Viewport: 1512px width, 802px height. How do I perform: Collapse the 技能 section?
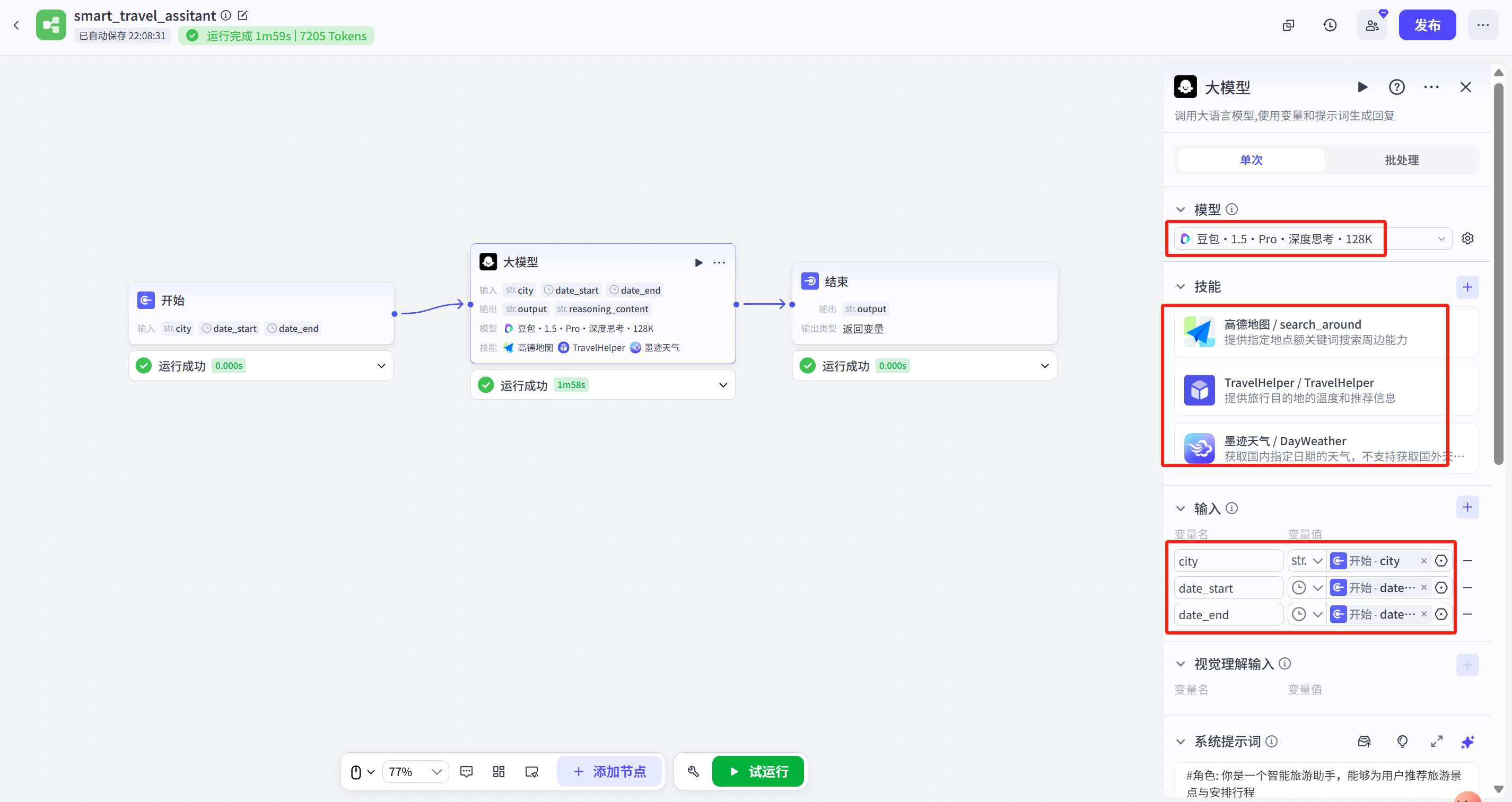pos(1181,287)
